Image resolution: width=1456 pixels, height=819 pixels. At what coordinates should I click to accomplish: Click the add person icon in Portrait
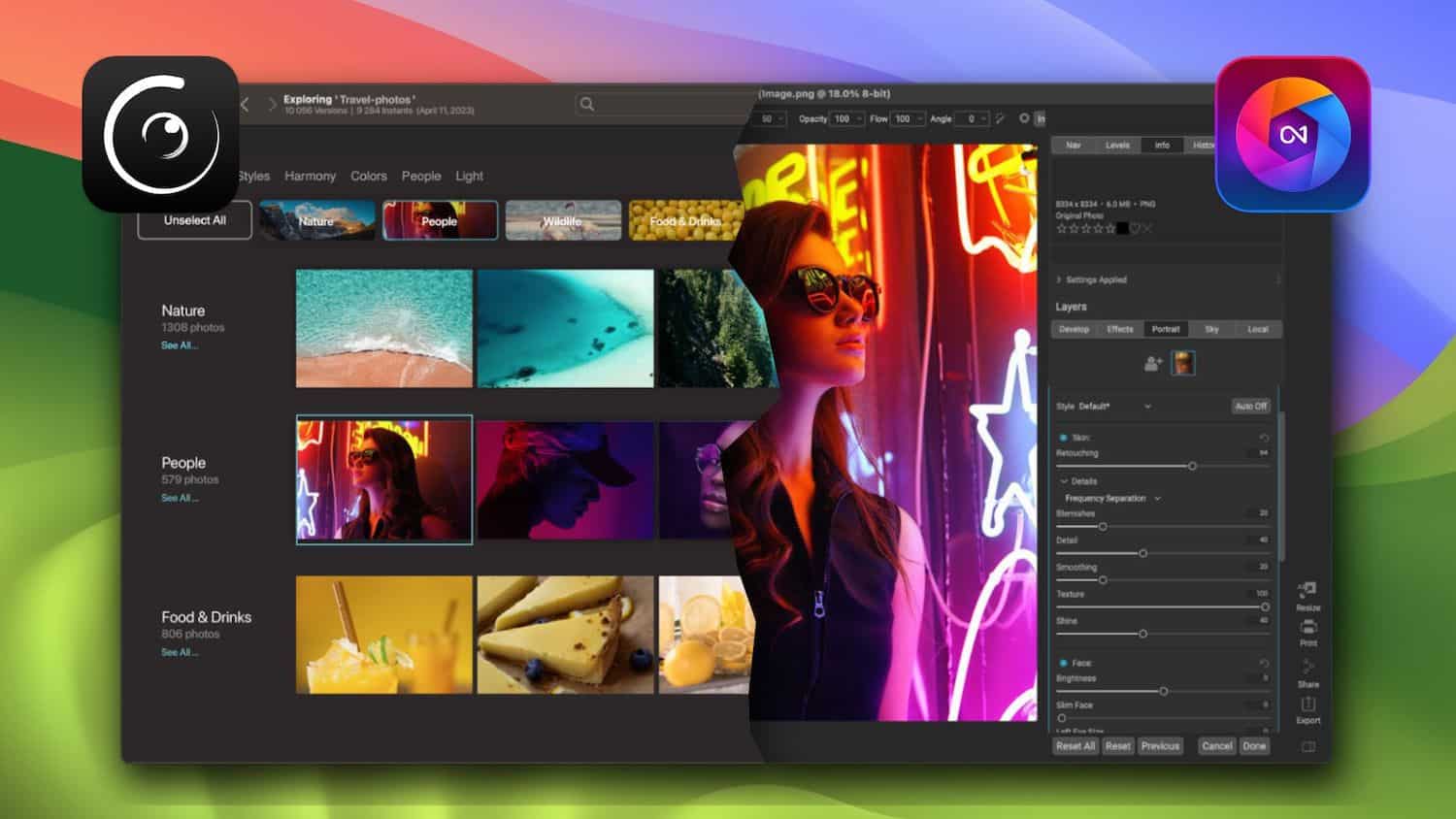click(1153, 363)
